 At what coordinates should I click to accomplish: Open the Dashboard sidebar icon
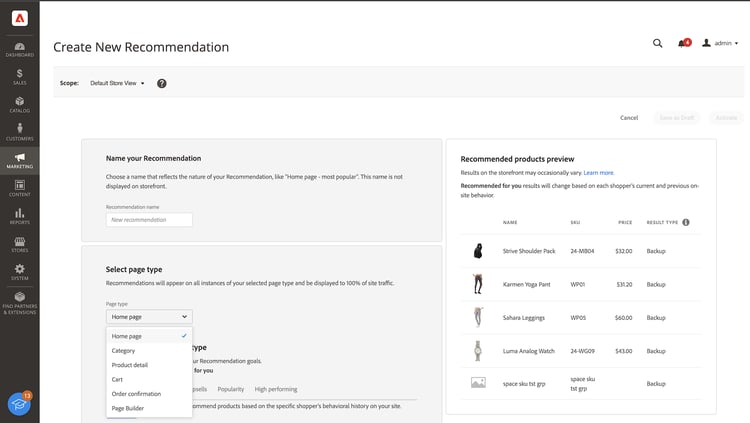(x=20, y=47)
